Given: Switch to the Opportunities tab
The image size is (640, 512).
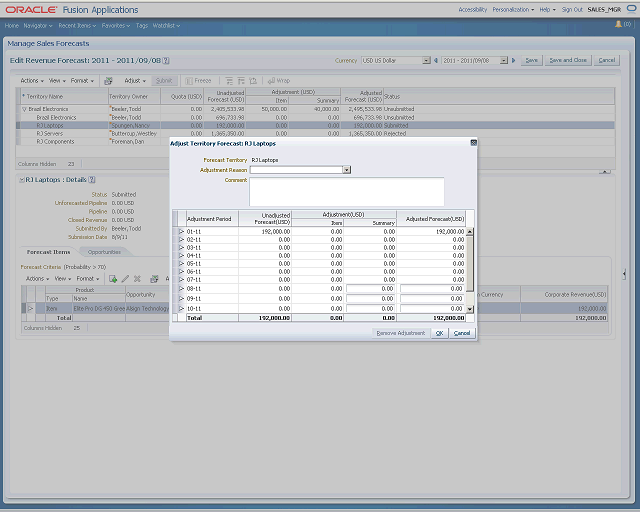Looking at the screenshot, I should pyautogui.click(x=104, y=252).
